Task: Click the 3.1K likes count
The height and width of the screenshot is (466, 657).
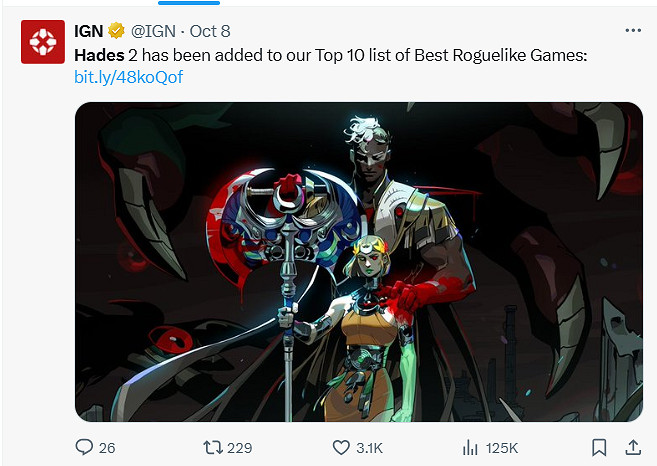Action: click(x=370, y=448)
